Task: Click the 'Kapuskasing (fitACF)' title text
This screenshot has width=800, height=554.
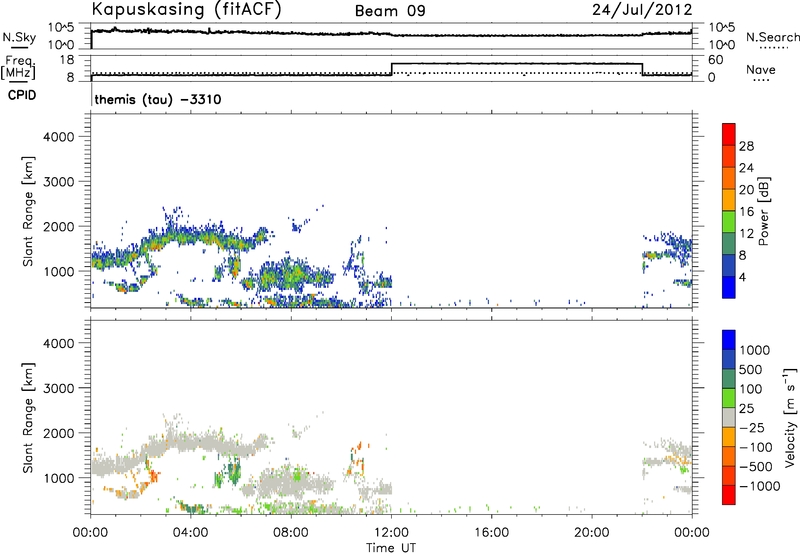Action: click(x=186, y=9)
